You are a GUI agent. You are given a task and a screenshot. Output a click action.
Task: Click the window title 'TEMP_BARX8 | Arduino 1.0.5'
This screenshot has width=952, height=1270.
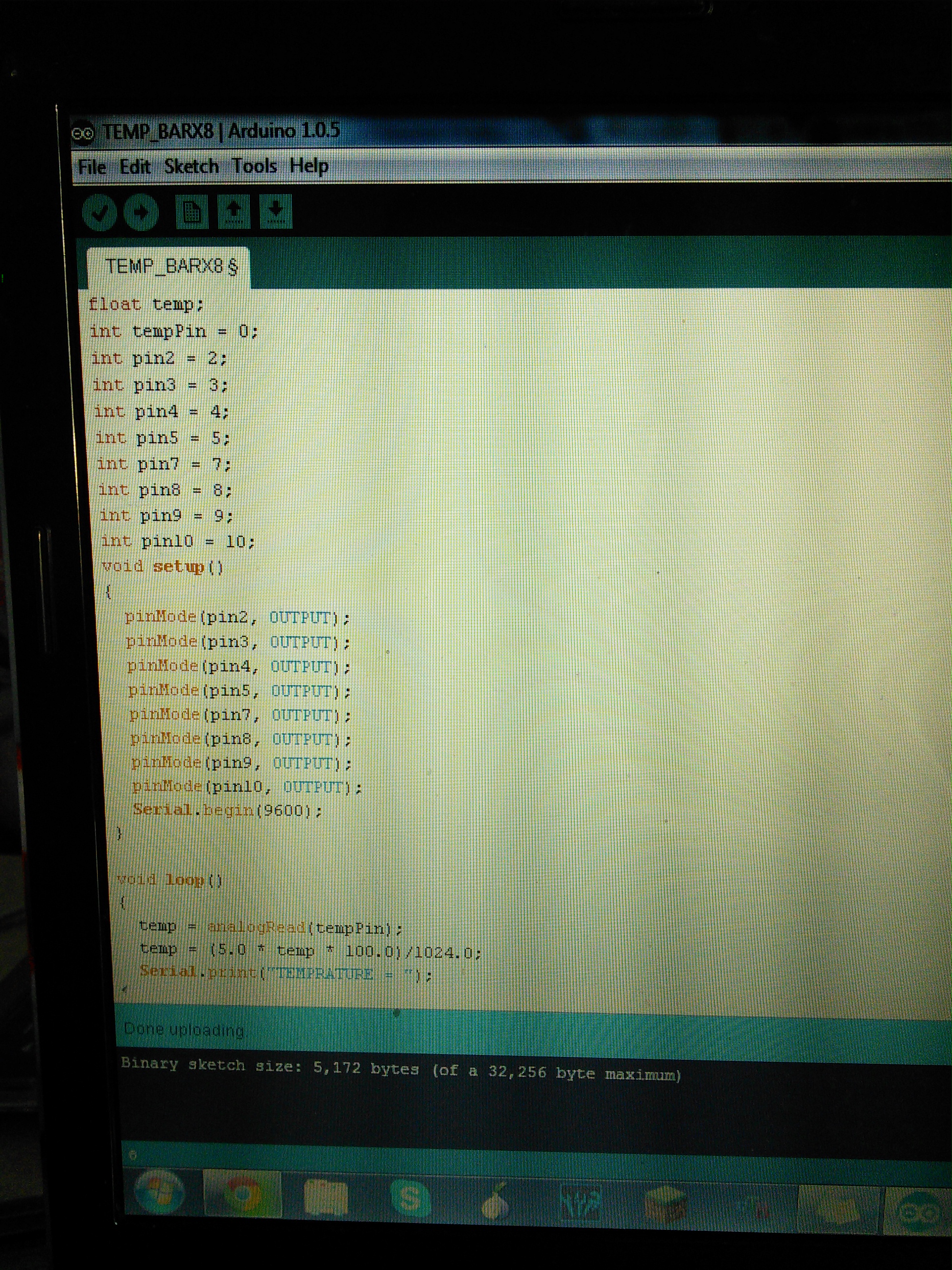[x=221, y=131]
